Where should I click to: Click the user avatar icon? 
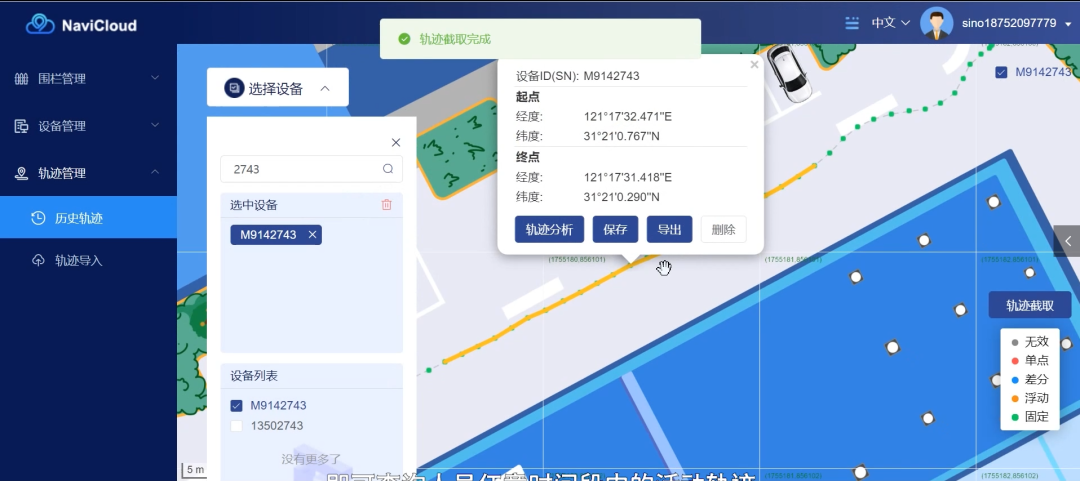936,23
